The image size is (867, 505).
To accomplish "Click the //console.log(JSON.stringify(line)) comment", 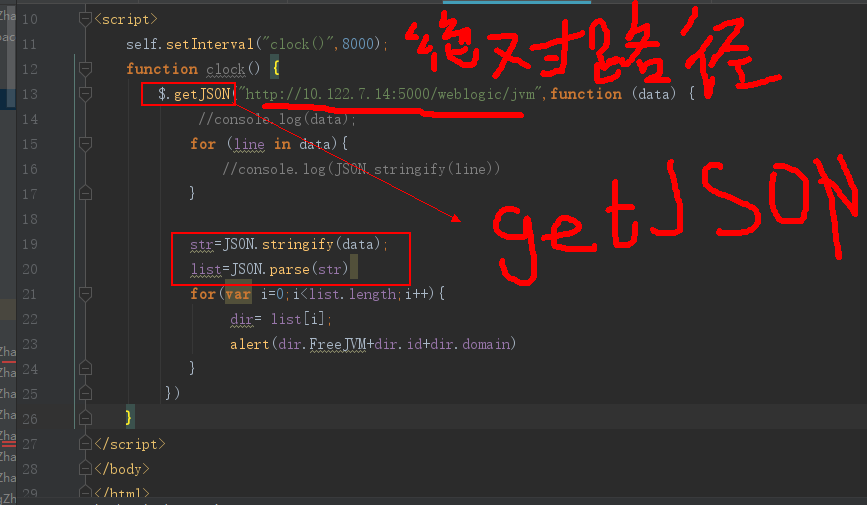I will point(361,169).
